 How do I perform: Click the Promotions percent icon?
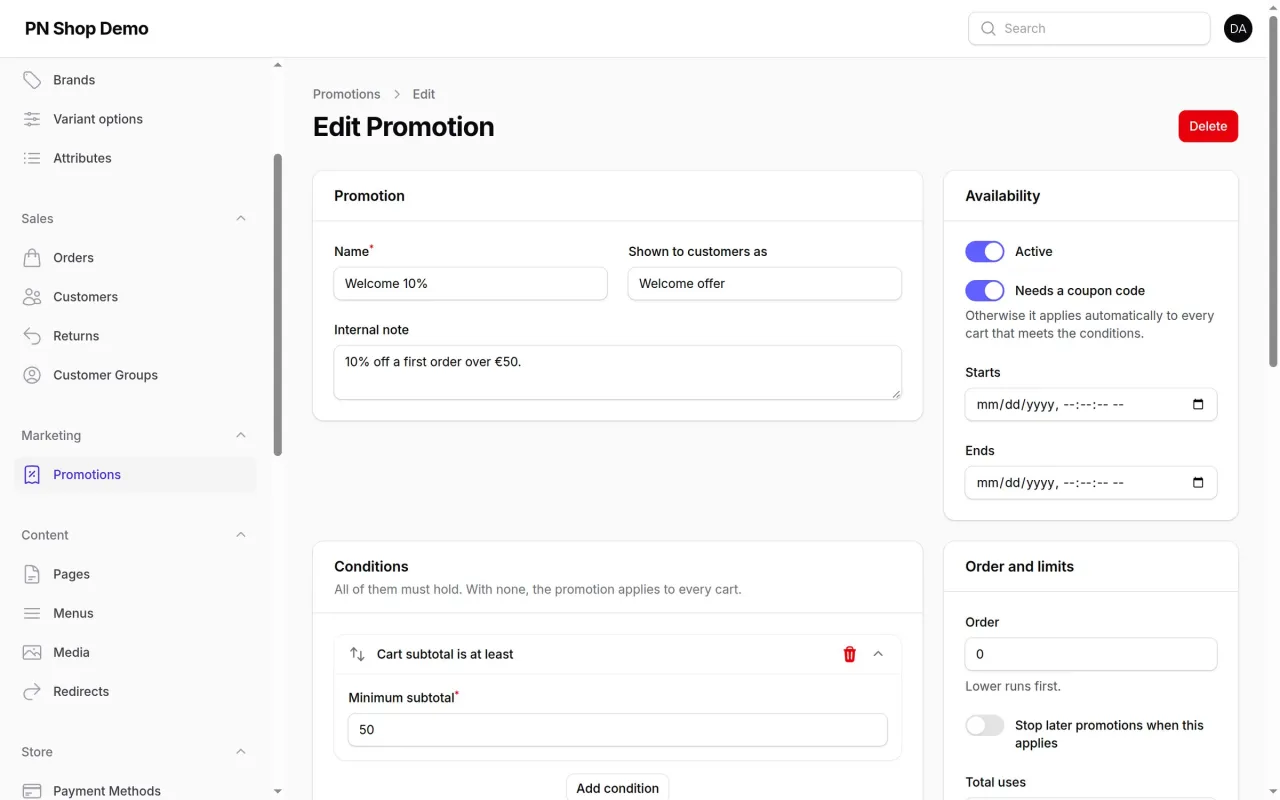tap(32, 475)
